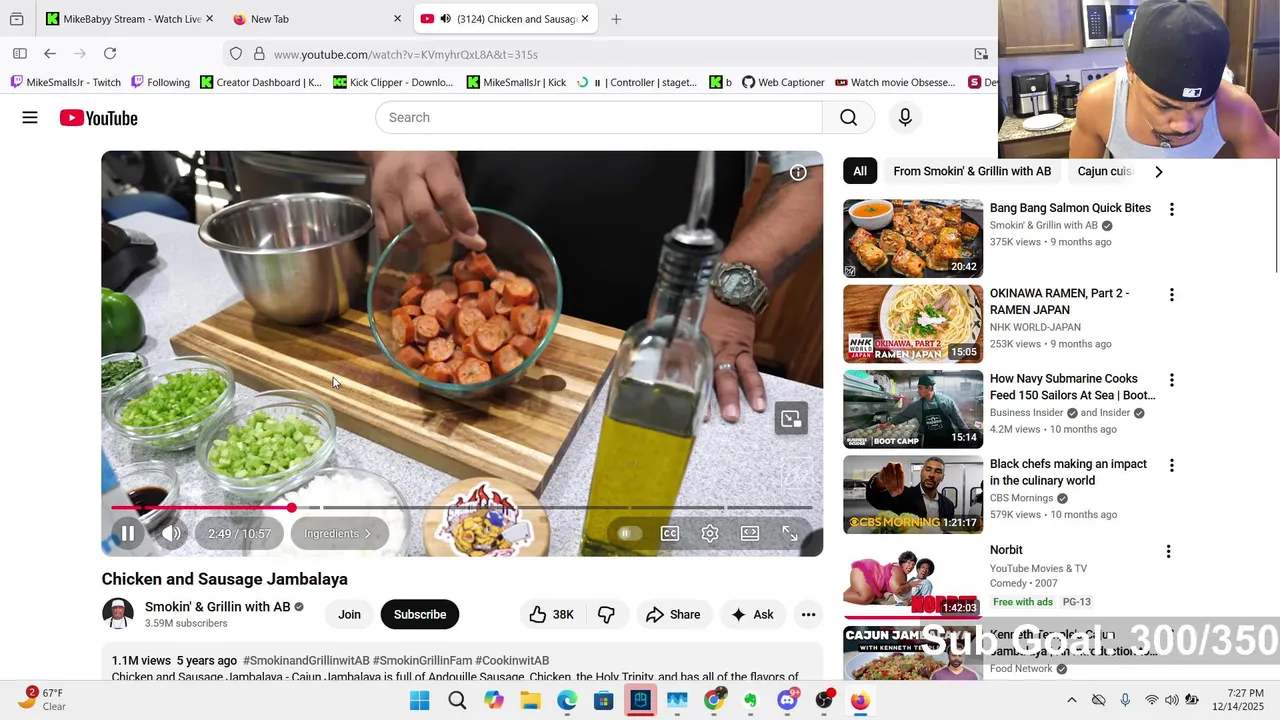Open the Windows Start menu
The width and height of the screenshot is (1280, 720).
click(420, 701)
